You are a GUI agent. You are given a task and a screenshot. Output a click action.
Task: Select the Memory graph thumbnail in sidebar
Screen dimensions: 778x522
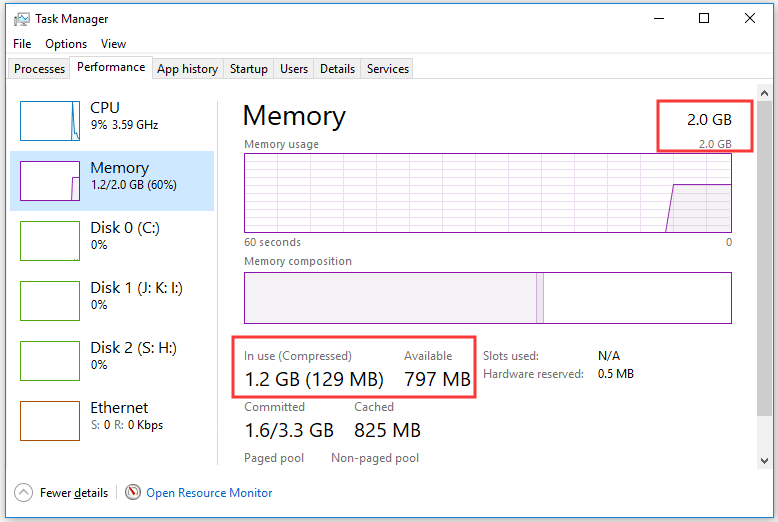point(50,180)
